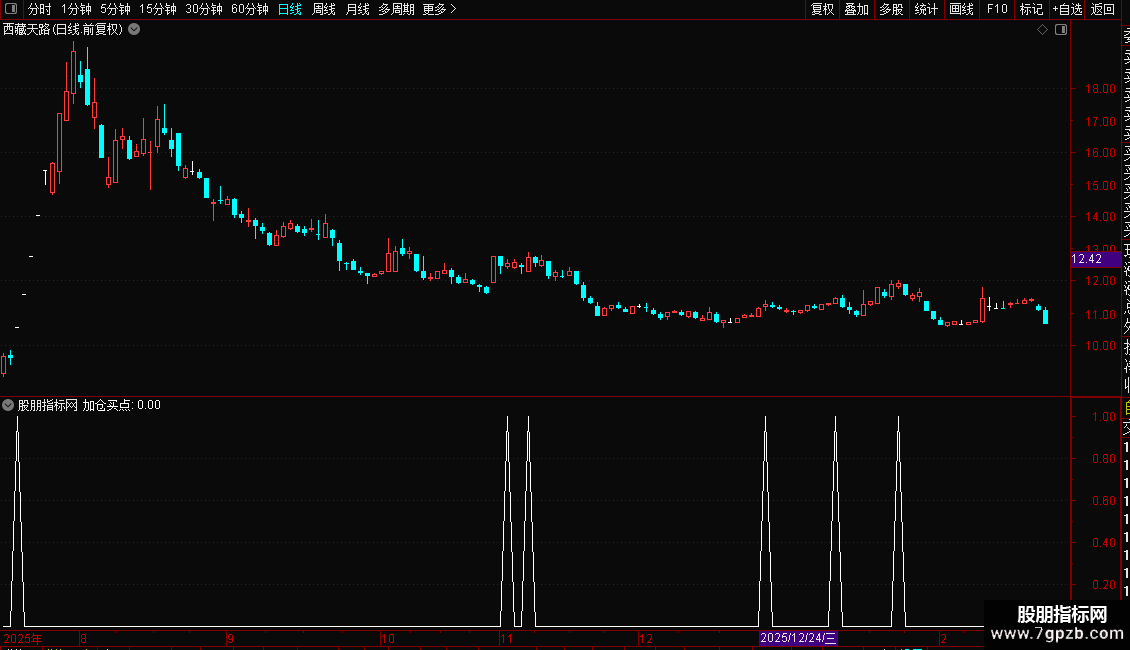Viewport: 1130px width, 650px height.
Task: Select the 1分钟 period tab
Action: click(x=76, y=9)
